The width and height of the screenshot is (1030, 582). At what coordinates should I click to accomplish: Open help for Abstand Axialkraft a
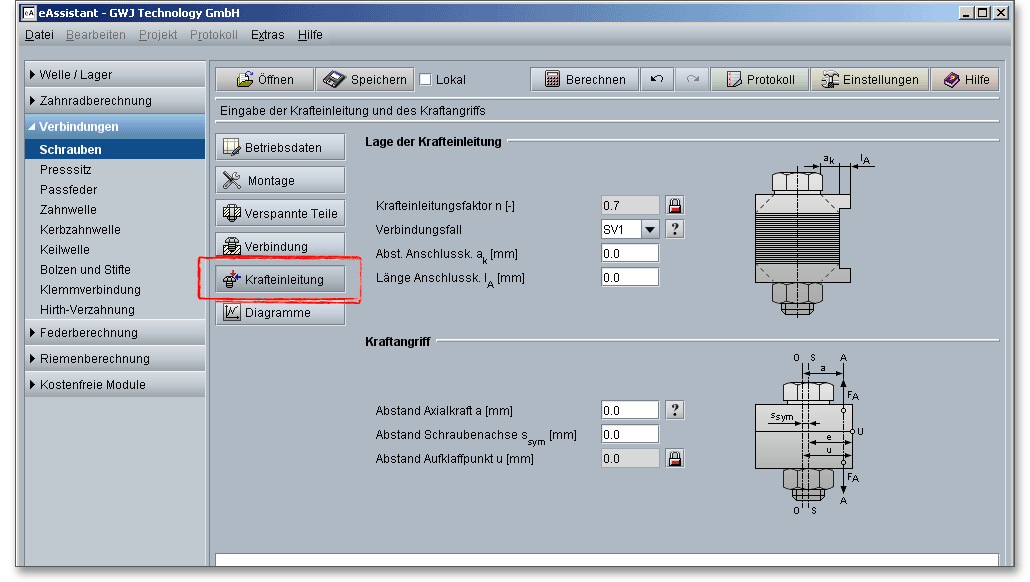(675, 410)
